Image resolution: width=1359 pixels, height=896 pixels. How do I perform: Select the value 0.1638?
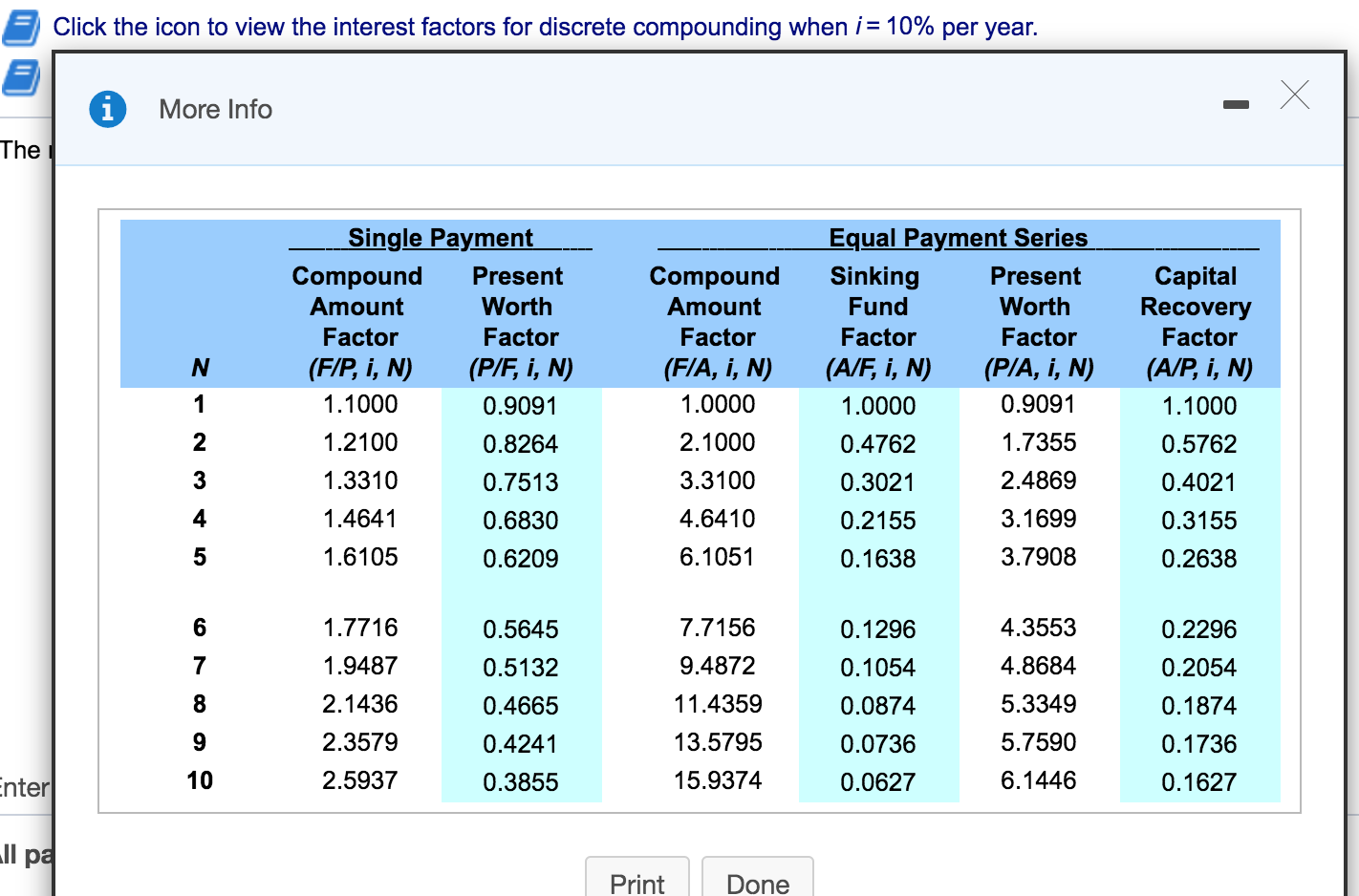click(878, 559)
